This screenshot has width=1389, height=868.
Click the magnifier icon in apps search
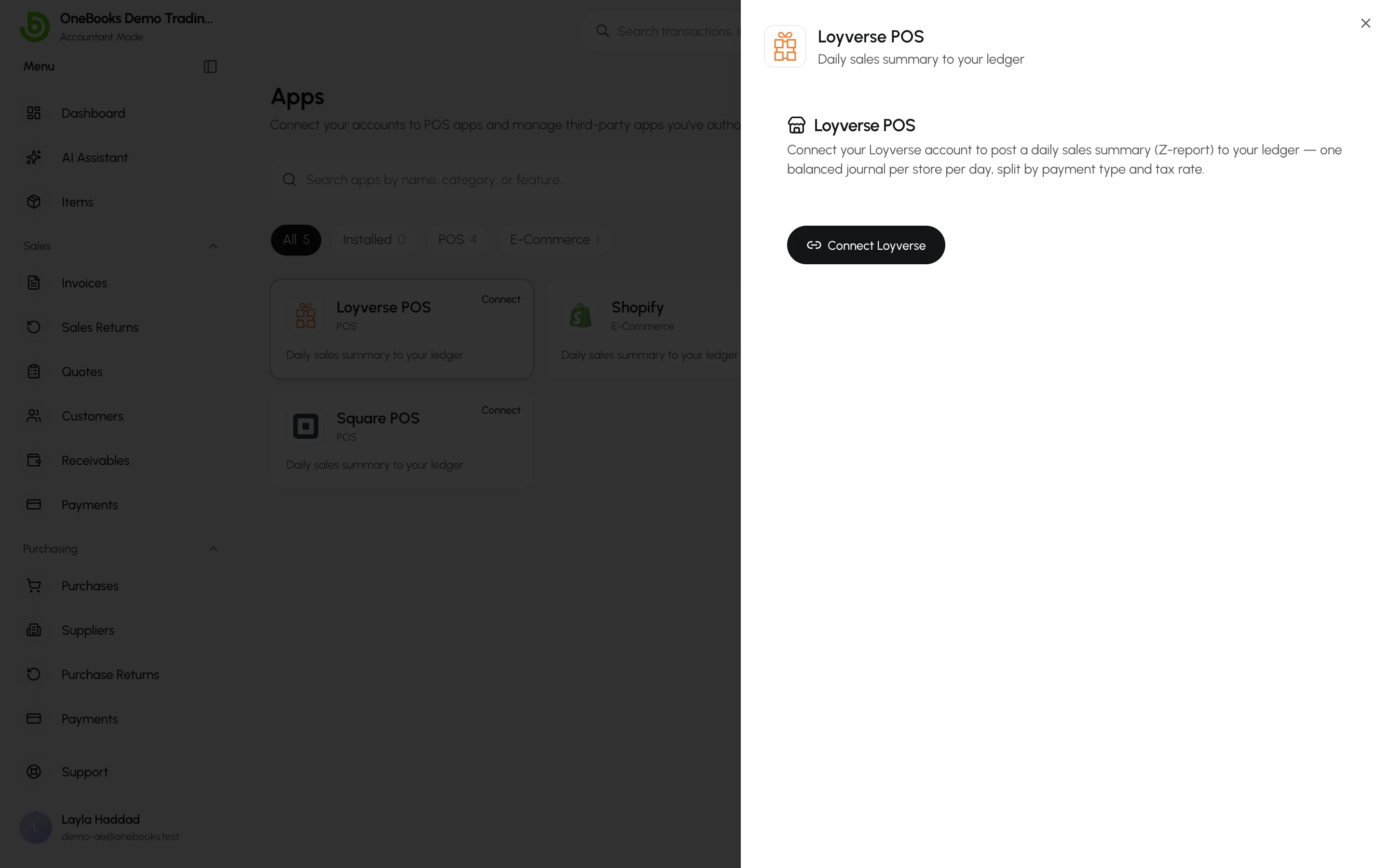pos(289,180)
